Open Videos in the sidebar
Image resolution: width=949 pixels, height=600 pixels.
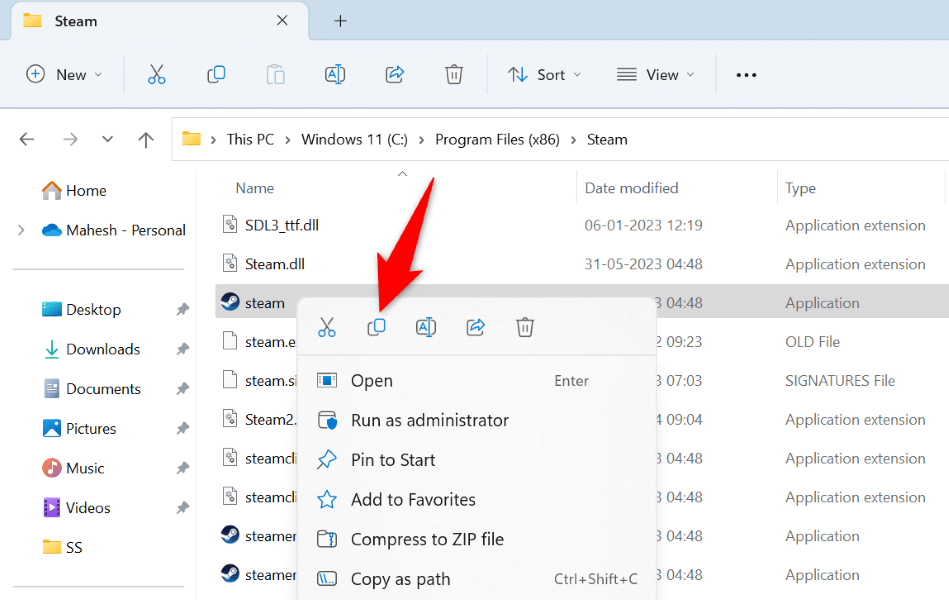click(x=76, y=507)
